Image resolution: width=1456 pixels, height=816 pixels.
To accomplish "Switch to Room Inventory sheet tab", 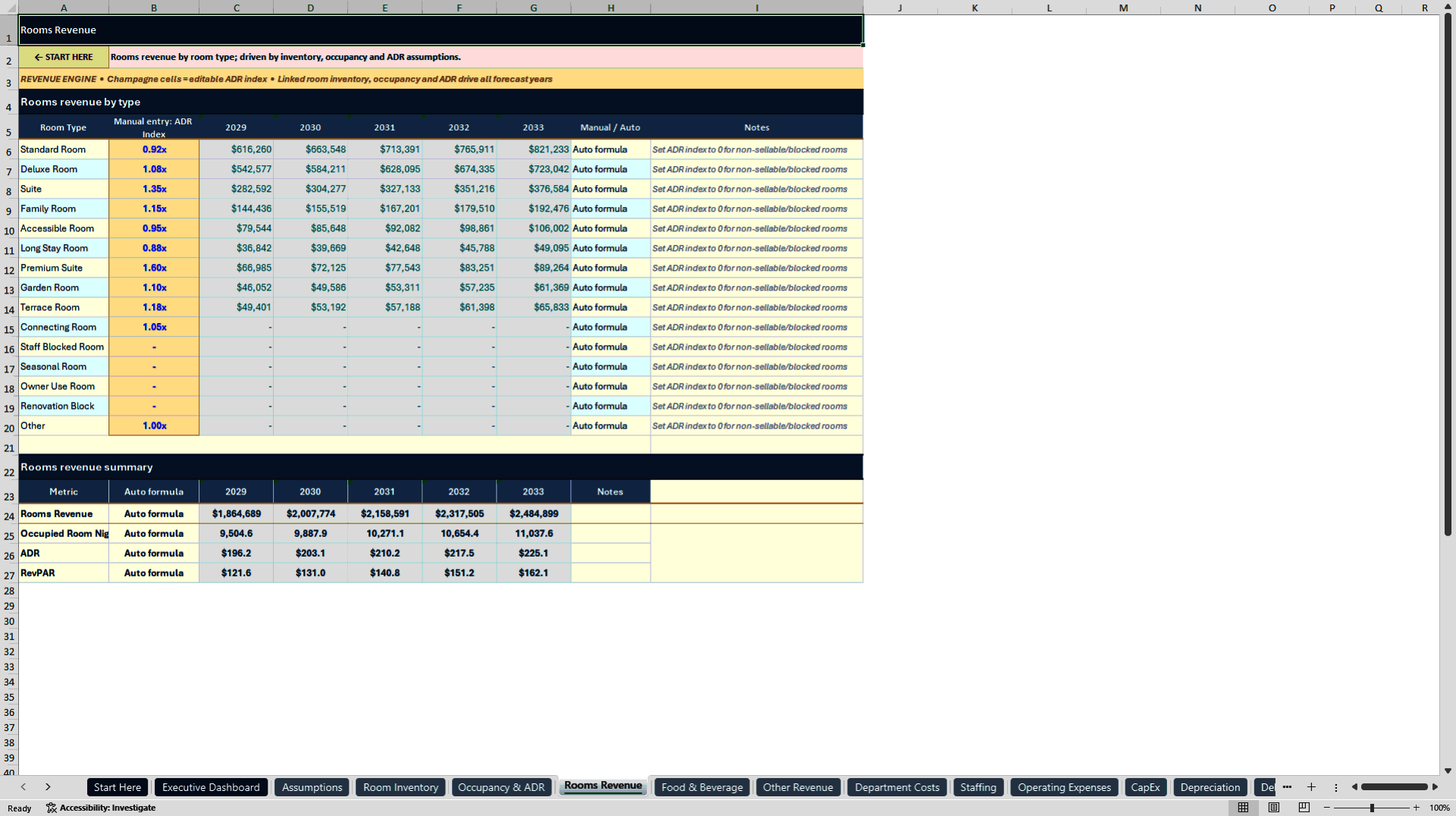I will pyautogui.click(x=400, y=787).
